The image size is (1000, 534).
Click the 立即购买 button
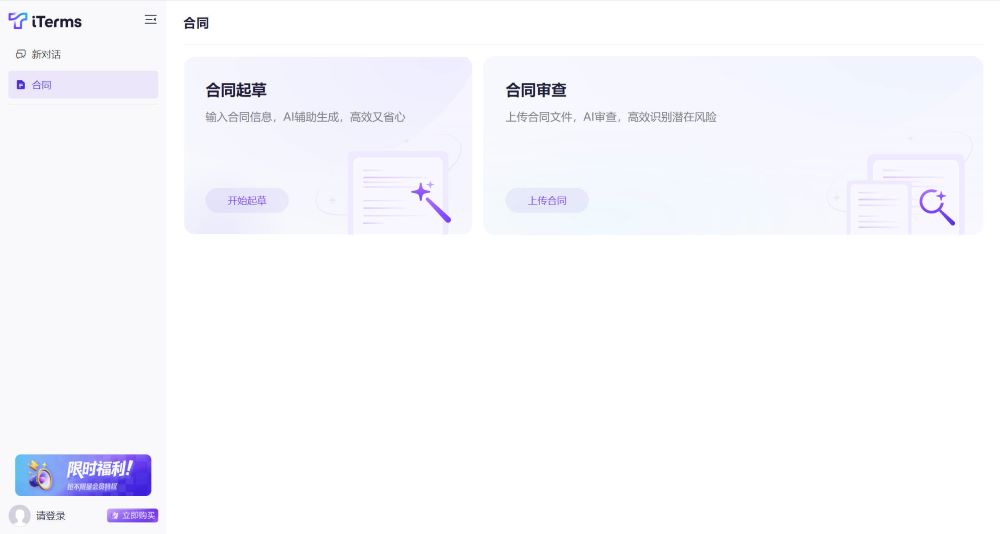click(x=133, y=515)
